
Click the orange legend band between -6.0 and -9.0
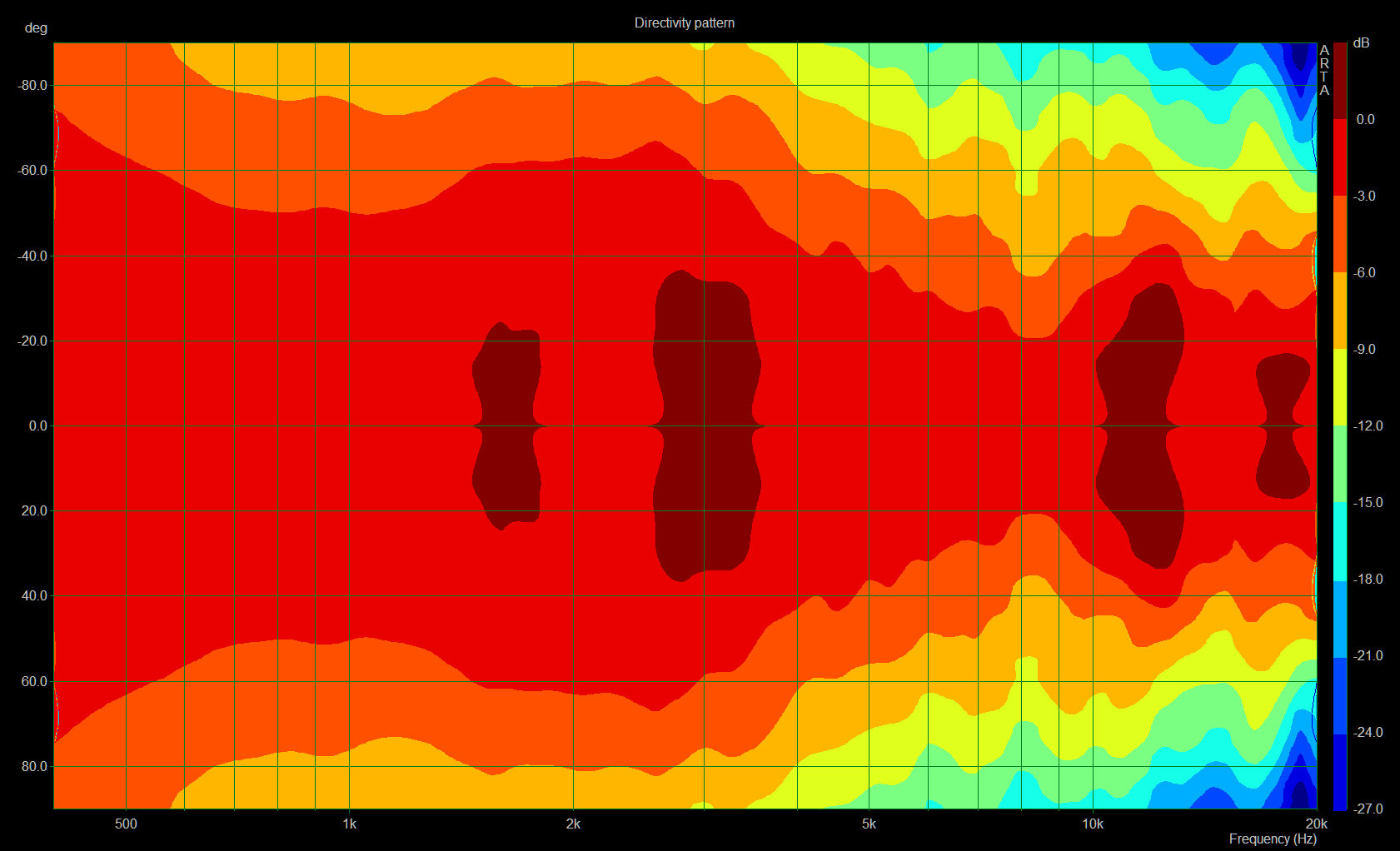[1340, 311]
